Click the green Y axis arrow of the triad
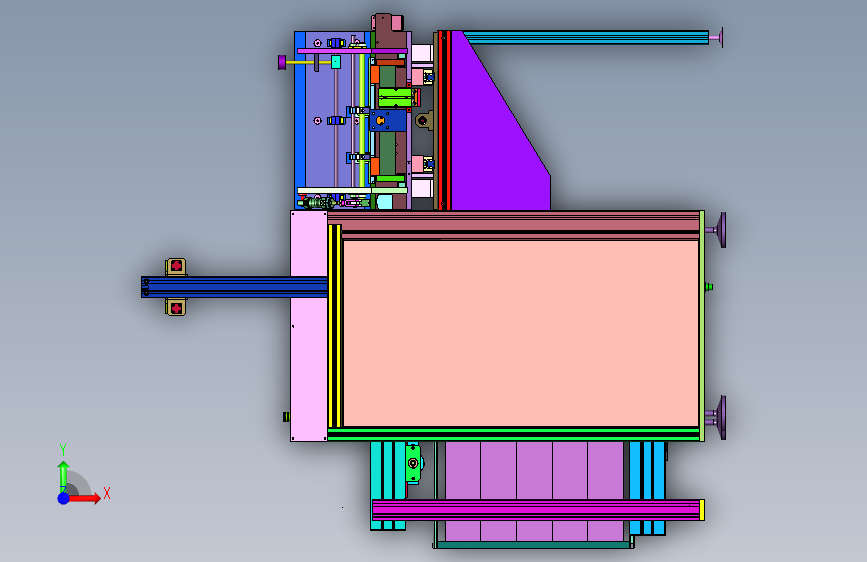The height and width of the screenshot is (562, 867). coord(63,476)
